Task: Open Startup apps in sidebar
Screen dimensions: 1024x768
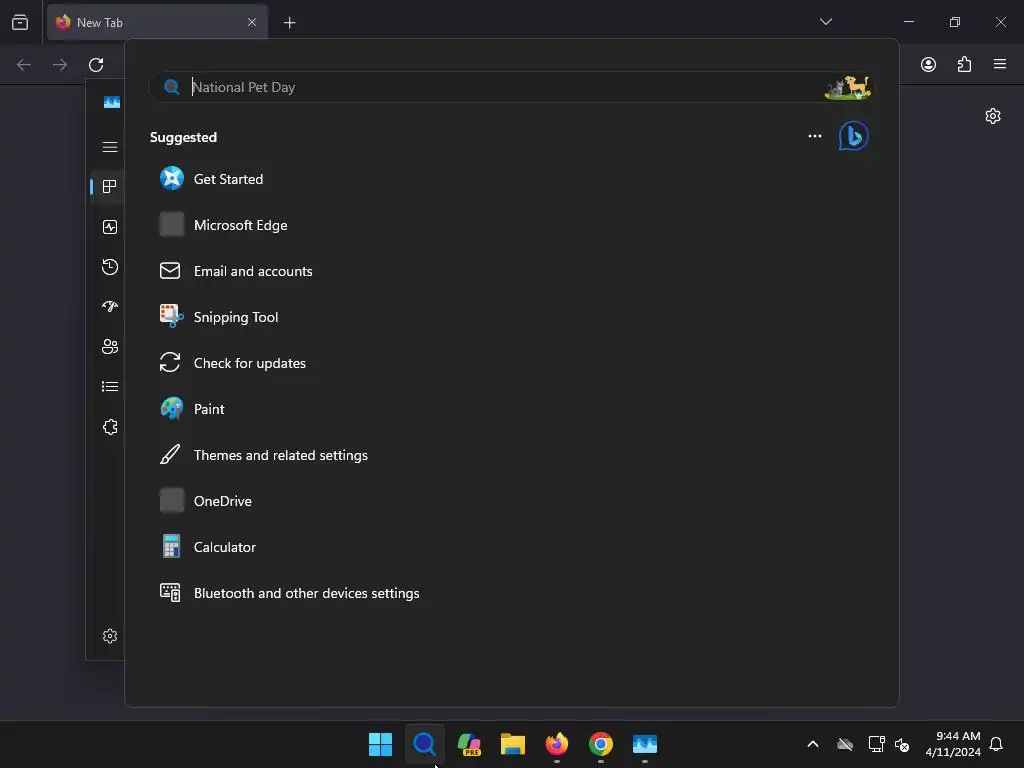Action: (x=110, y=306)
